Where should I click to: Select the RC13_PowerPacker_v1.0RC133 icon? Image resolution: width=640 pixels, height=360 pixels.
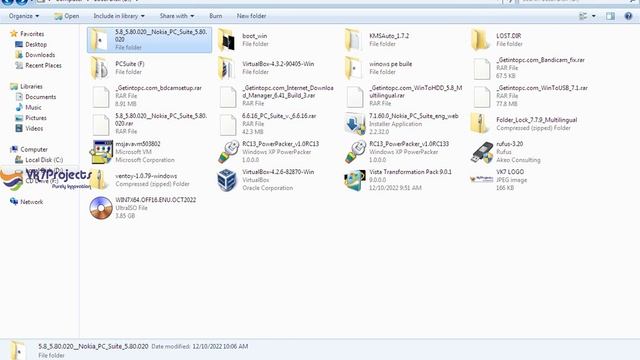click(355, 152)
